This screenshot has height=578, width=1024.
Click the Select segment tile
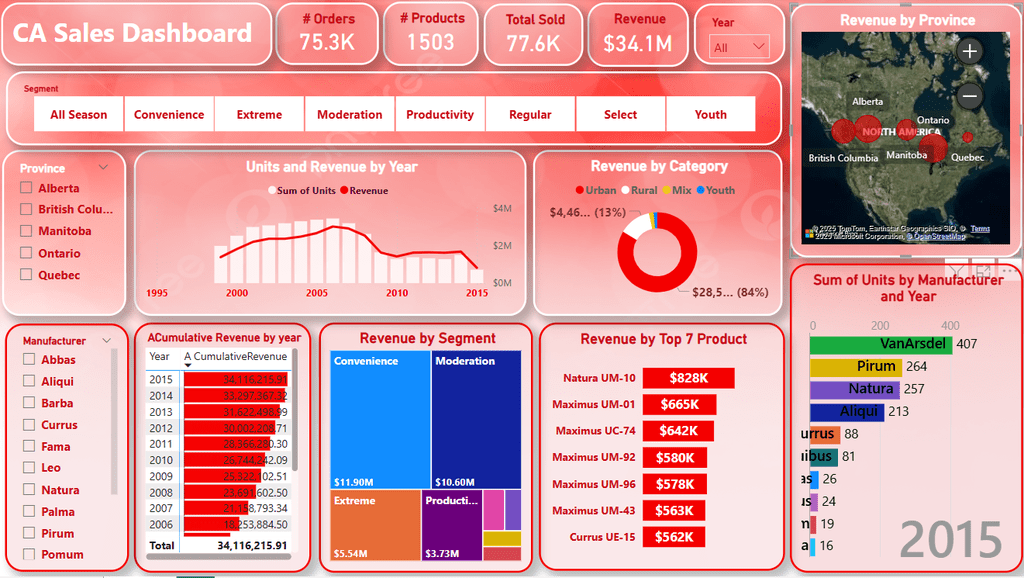[x=620, y=114]
